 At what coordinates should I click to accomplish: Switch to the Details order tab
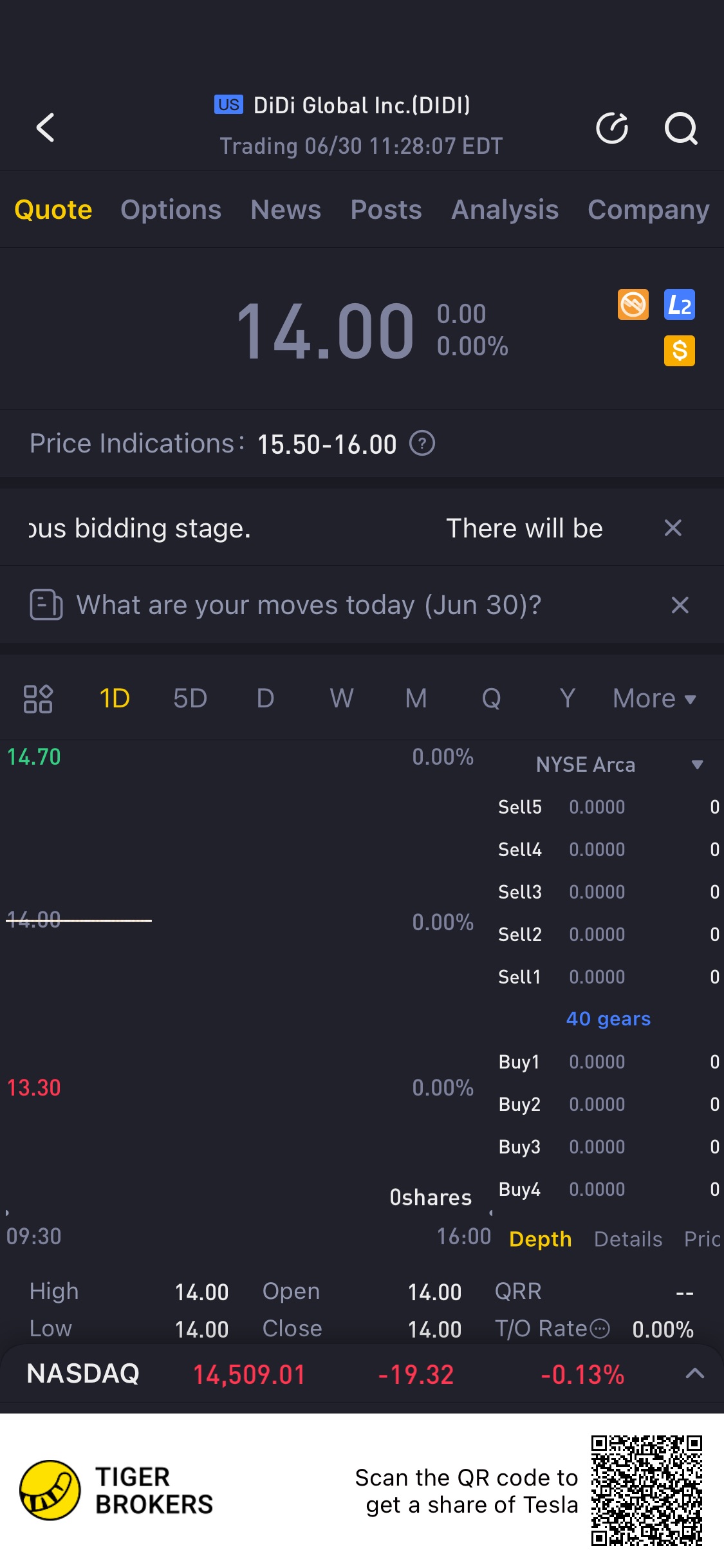628,1239
